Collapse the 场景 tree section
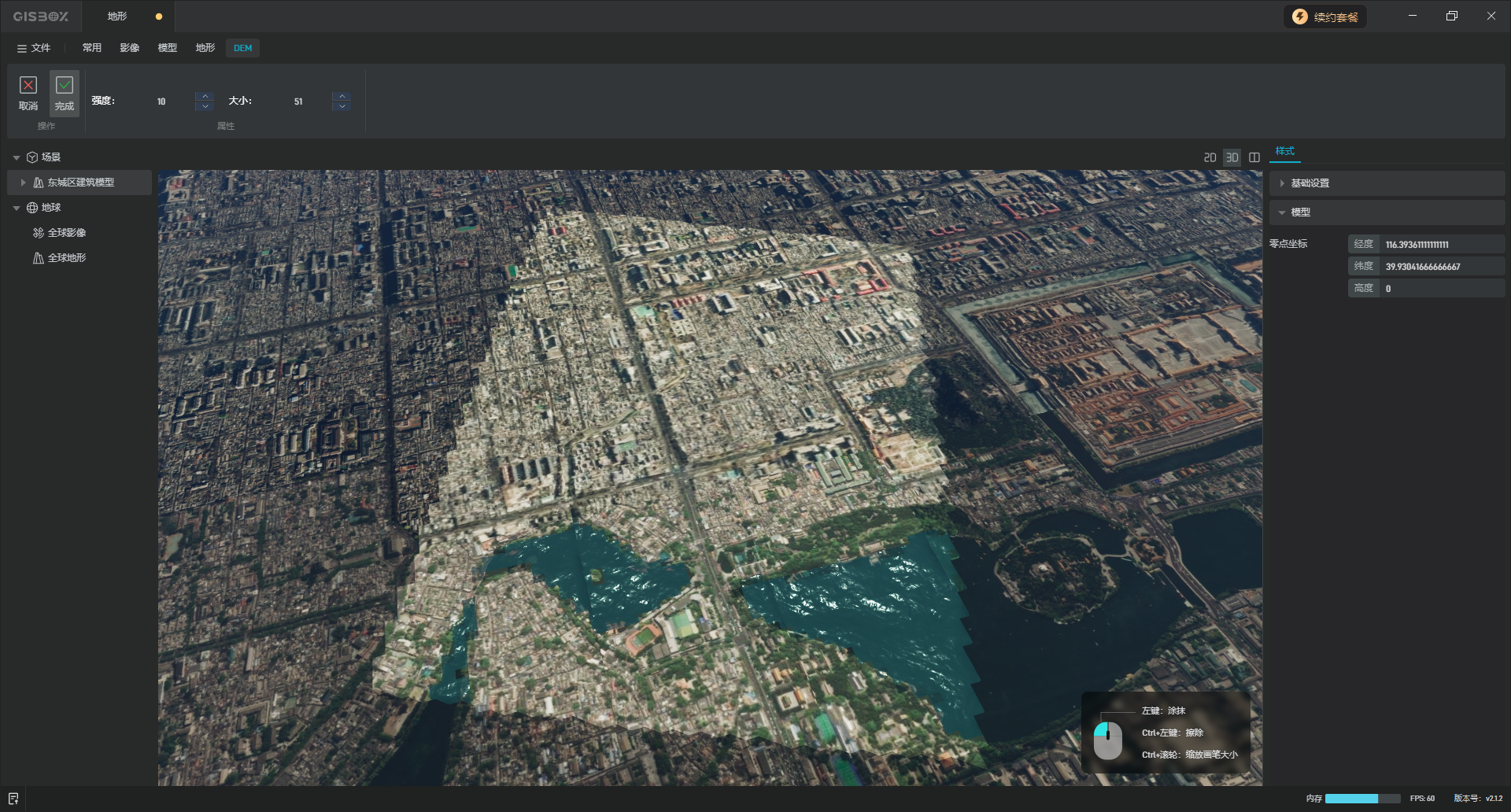The width and height of the screenshot is (1511, 812). 17,157
